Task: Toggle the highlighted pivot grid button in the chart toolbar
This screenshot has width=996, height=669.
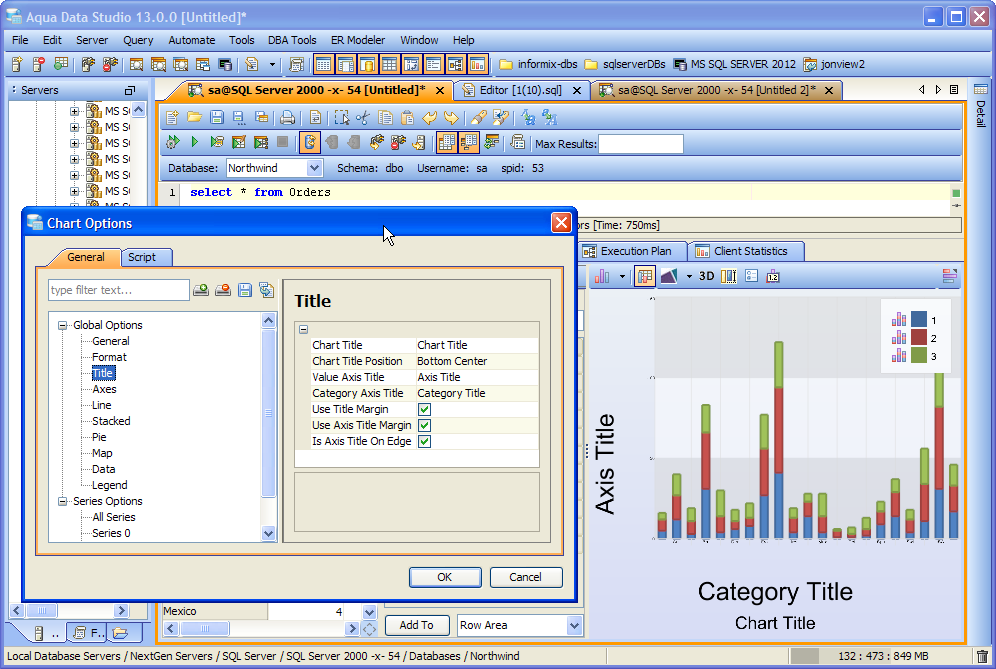Action: [645, 276]
